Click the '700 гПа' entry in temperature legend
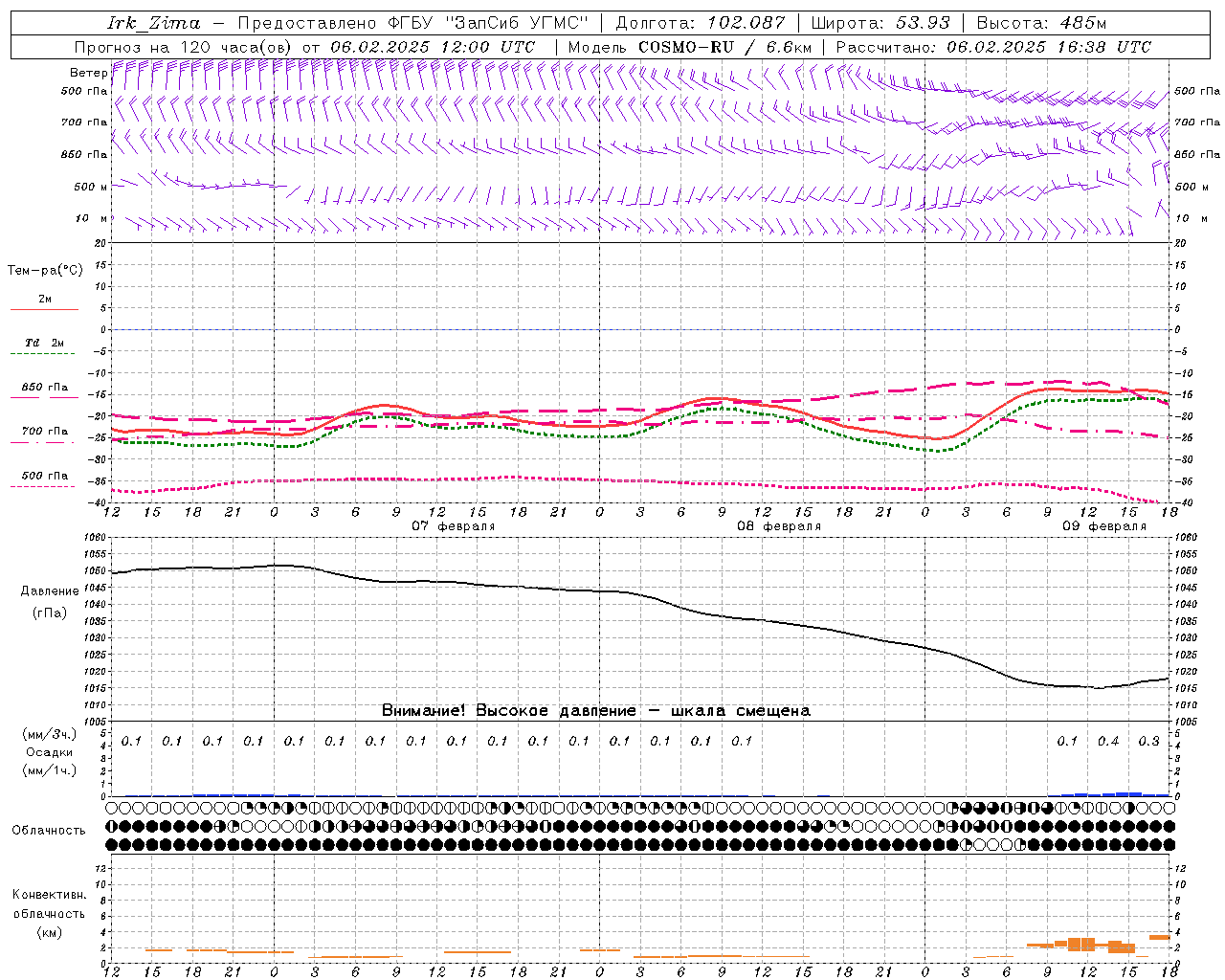This screenshot has width=1225, height=980. click(x=45, y=432)
